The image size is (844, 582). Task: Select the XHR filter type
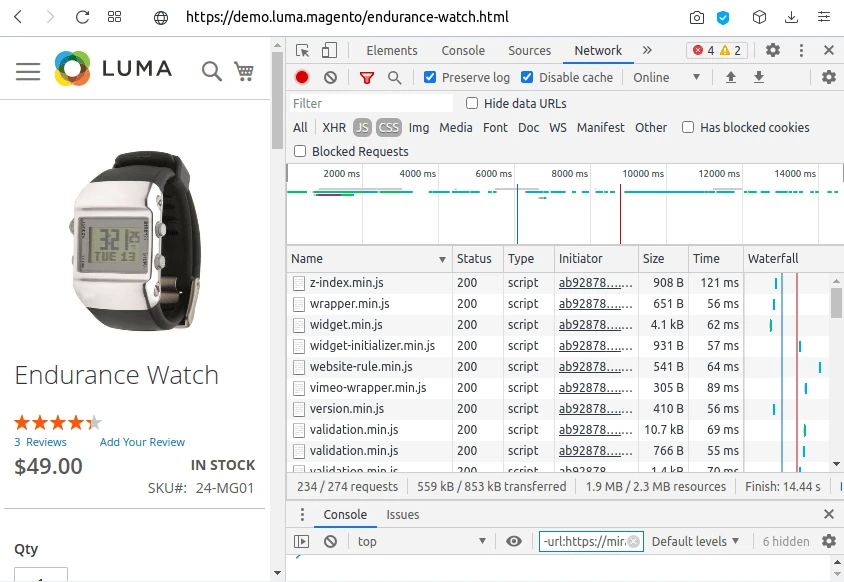pos(334,127)
